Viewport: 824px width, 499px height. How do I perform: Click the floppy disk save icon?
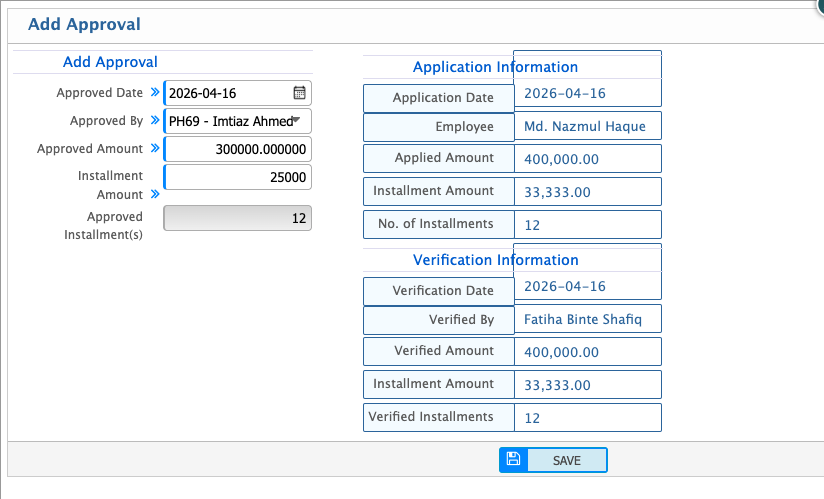point(513,459)
